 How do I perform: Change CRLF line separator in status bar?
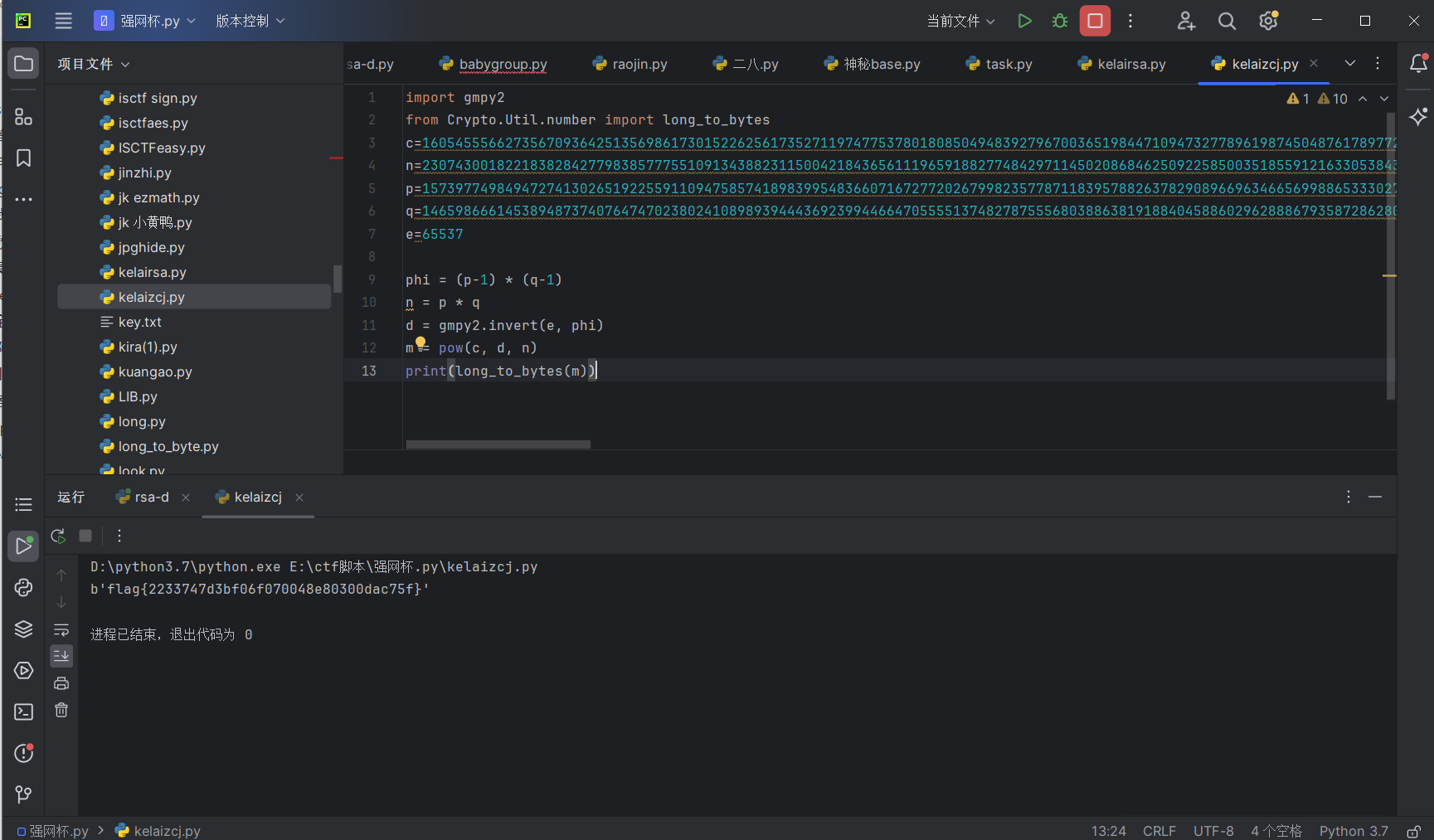[x=1159, y=831]
